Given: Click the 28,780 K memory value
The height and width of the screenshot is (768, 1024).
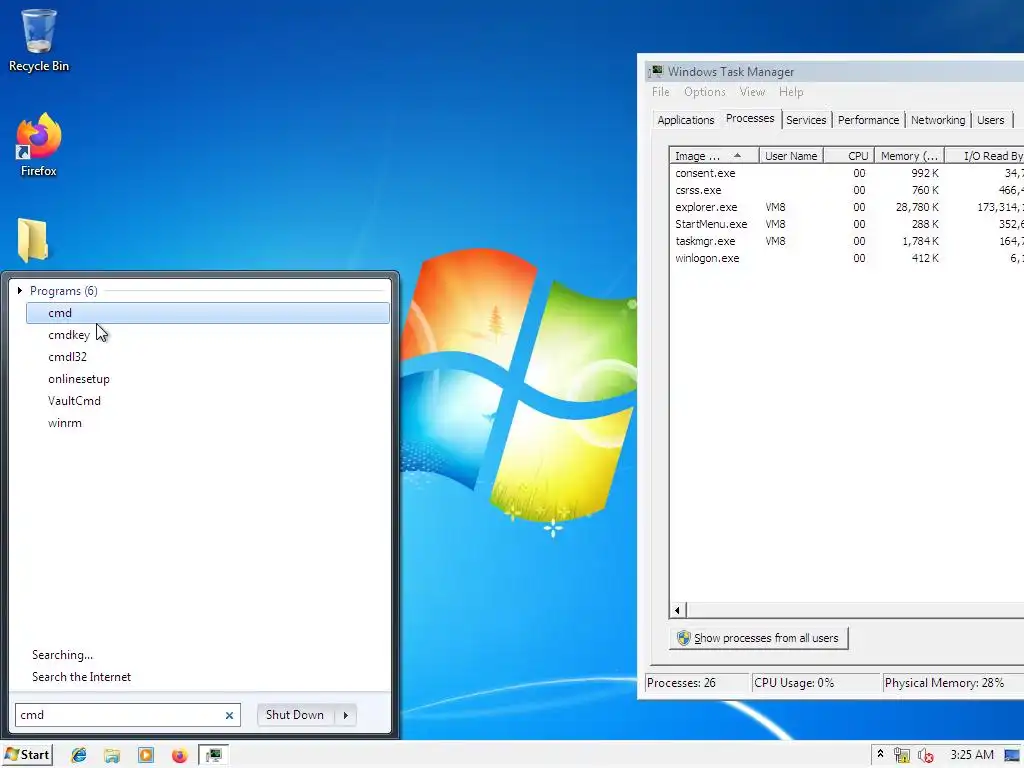Looking at the screenshot, I should pyautogui.click(x=917, y=207).
